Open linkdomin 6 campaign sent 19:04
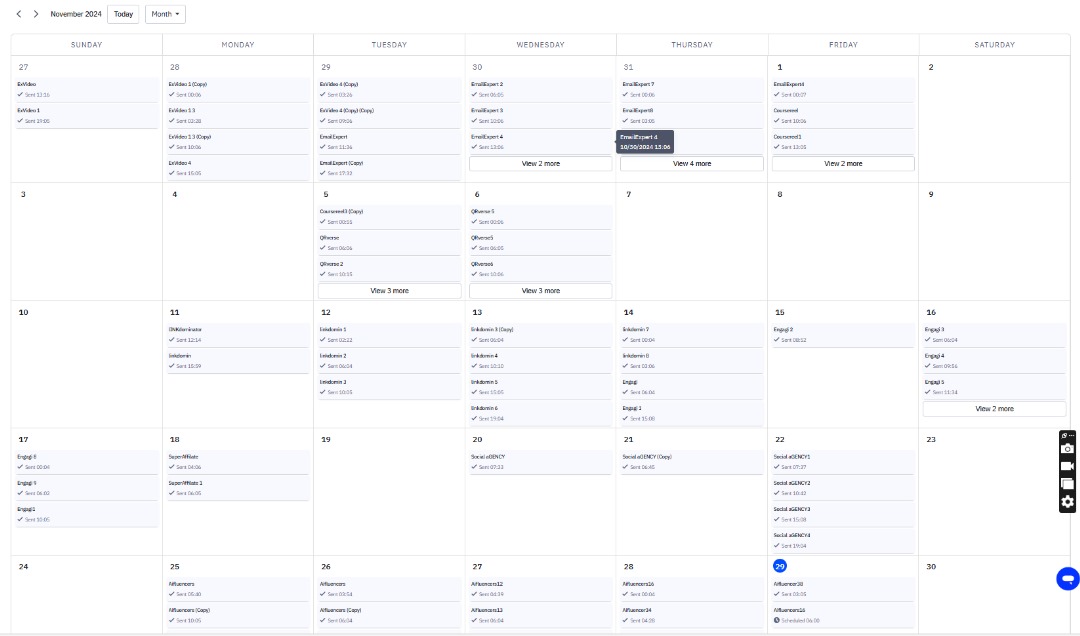This screenshot has width=1080, height=636. 541,413
